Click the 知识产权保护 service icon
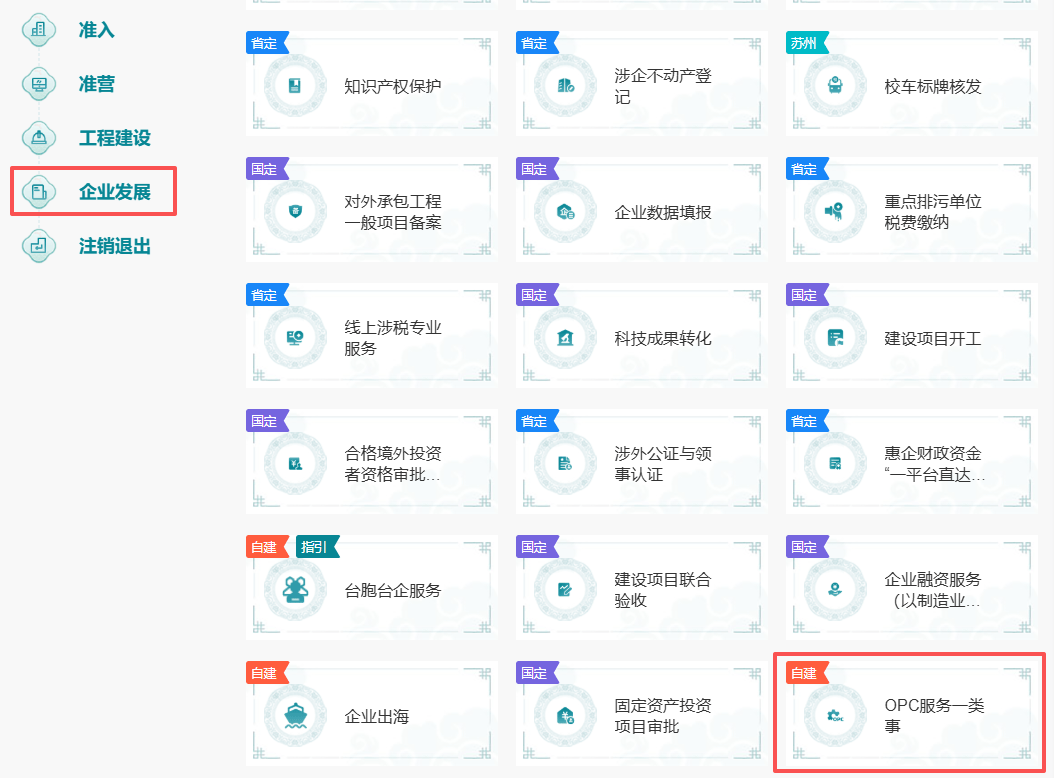The height and width of the screenshot is (778, 1054). 294,86
